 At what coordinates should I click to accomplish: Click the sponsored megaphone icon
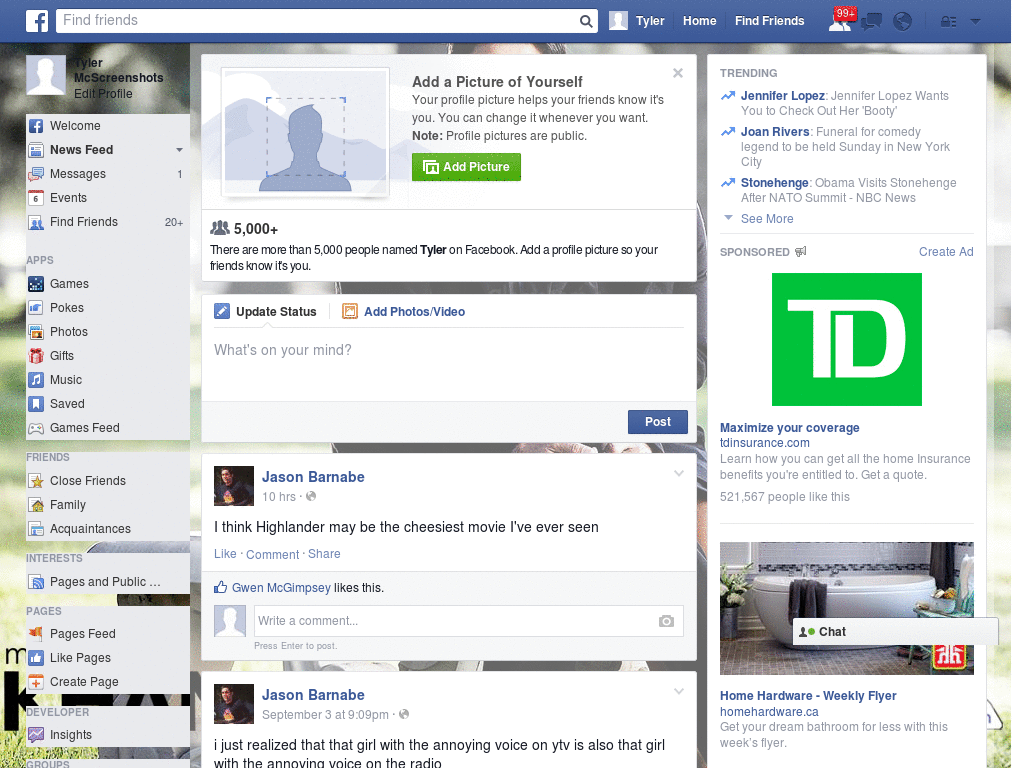(801, 251)
